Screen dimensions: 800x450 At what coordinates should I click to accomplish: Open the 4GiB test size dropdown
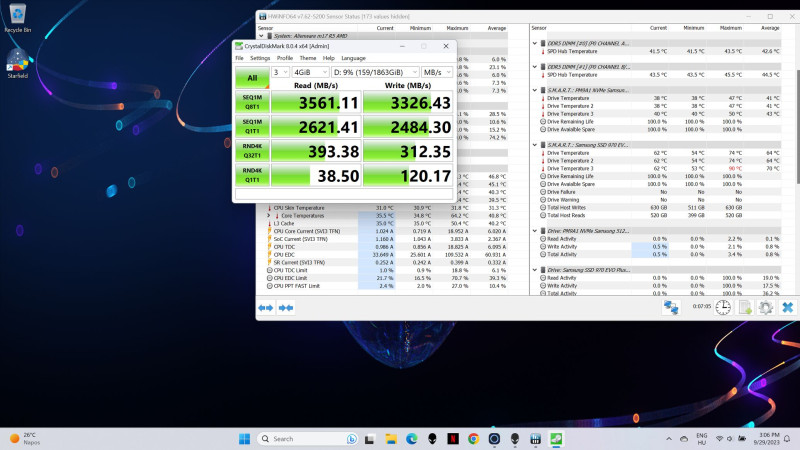308,73
